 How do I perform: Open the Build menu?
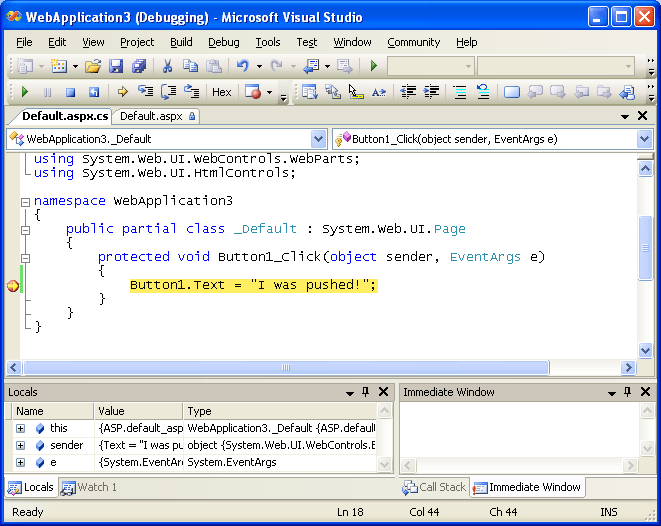click(x=181, y=42)
